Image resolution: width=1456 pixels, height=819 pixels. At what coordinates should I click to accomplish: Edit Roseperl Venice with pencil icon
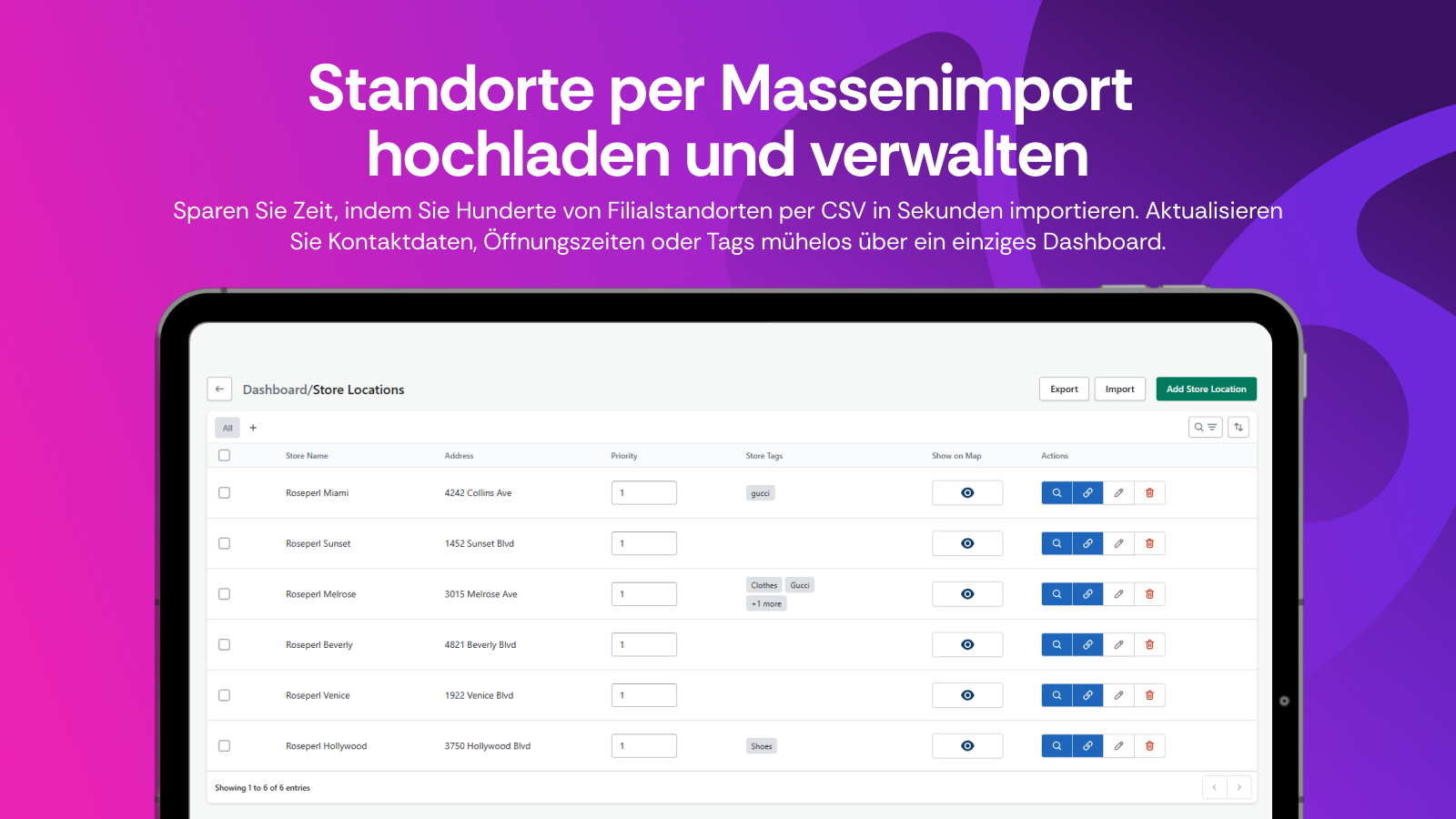(1118, 695)
